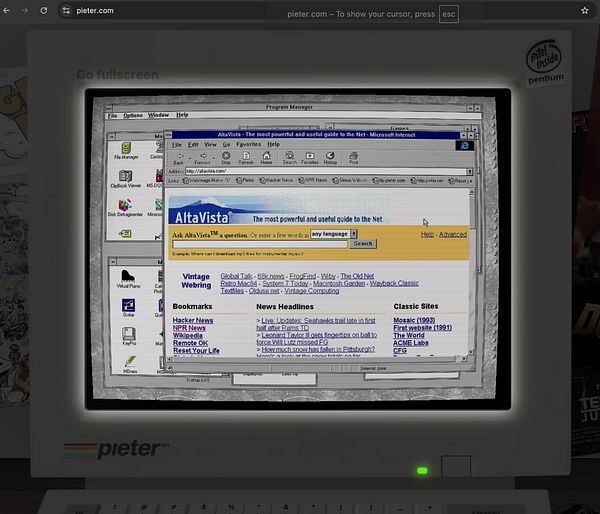
Task: Open Program Manager Window menu
Action: (158, 115)
